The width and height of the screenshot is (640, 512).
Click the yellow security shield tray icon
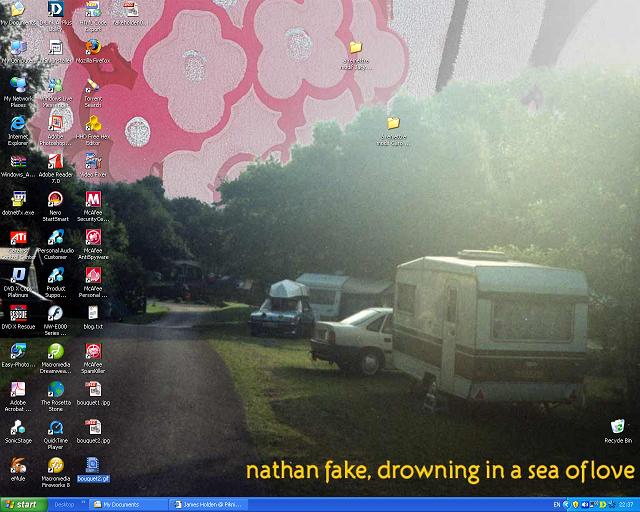pyautogui.click(x=576, y=505)
